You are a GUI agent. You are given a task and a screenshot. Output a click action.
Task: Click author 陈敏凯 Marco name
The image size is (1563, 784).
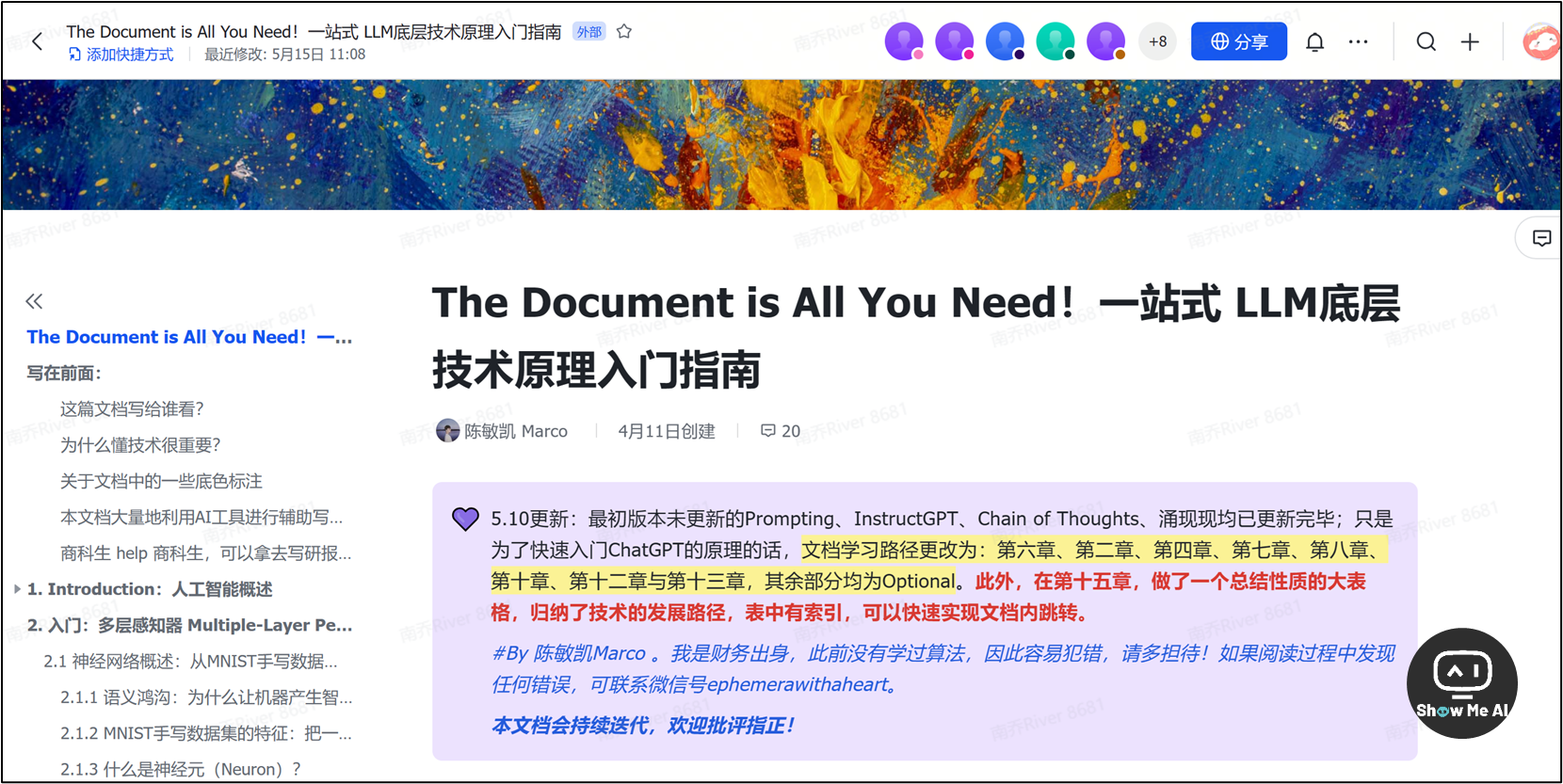(x=516, y=431)
